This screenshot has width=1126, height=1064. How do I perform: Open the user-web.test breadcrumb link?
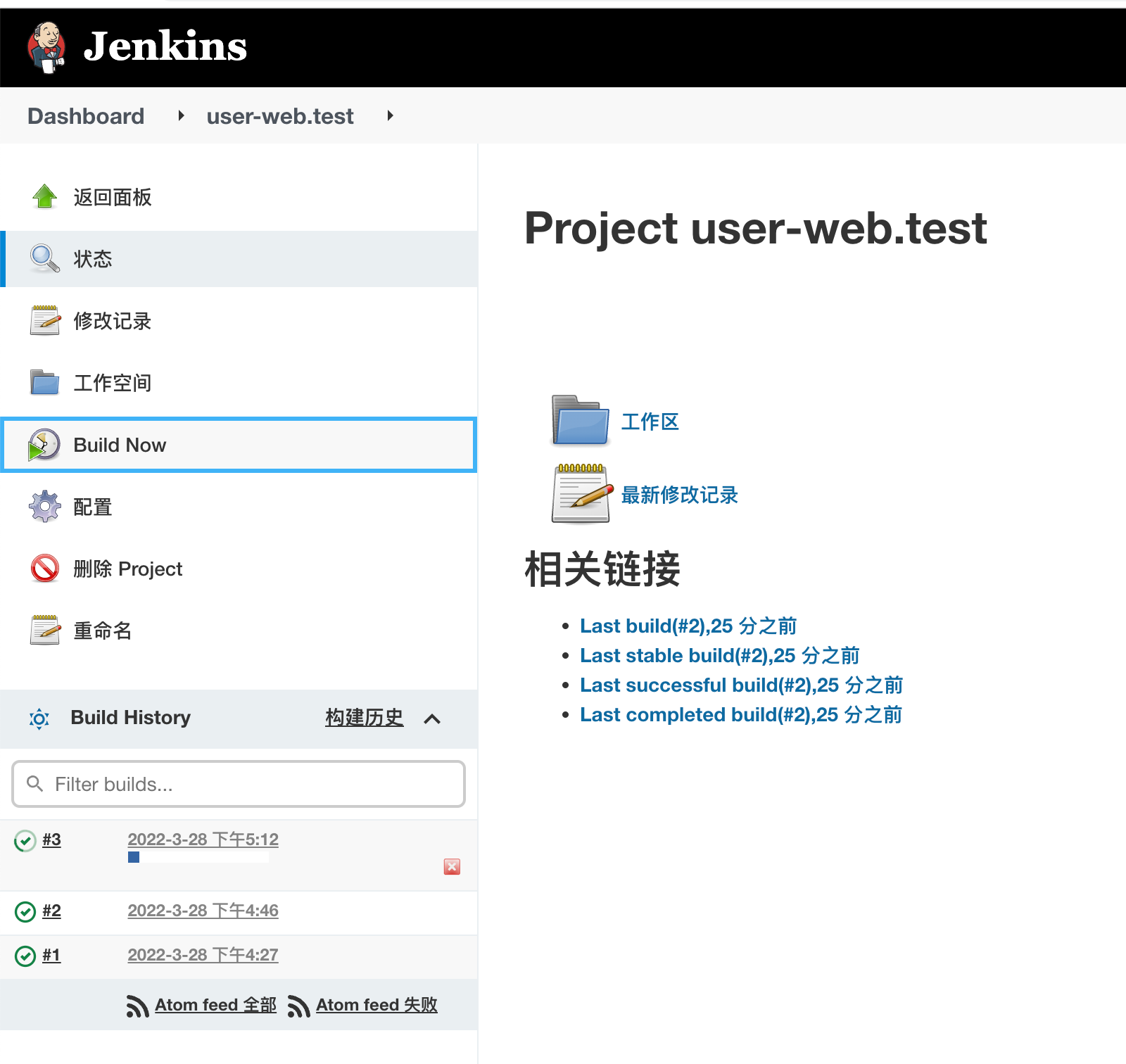[x=280, y=116]
